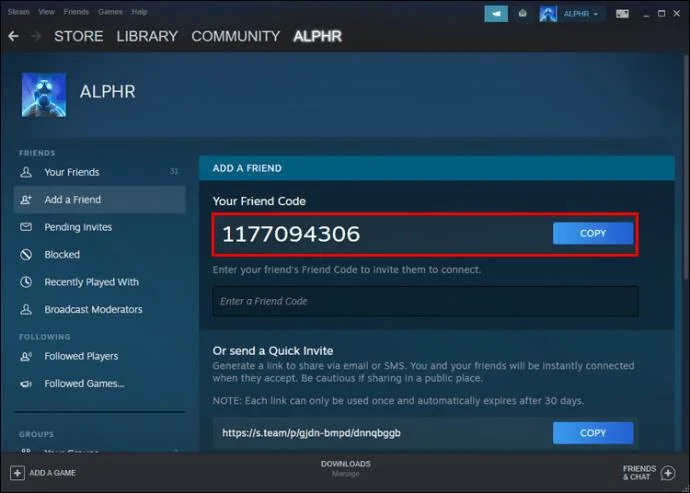The width and height of the screenshot is (690, 493).
Task: Click the friends count 31
Action: 174,171
